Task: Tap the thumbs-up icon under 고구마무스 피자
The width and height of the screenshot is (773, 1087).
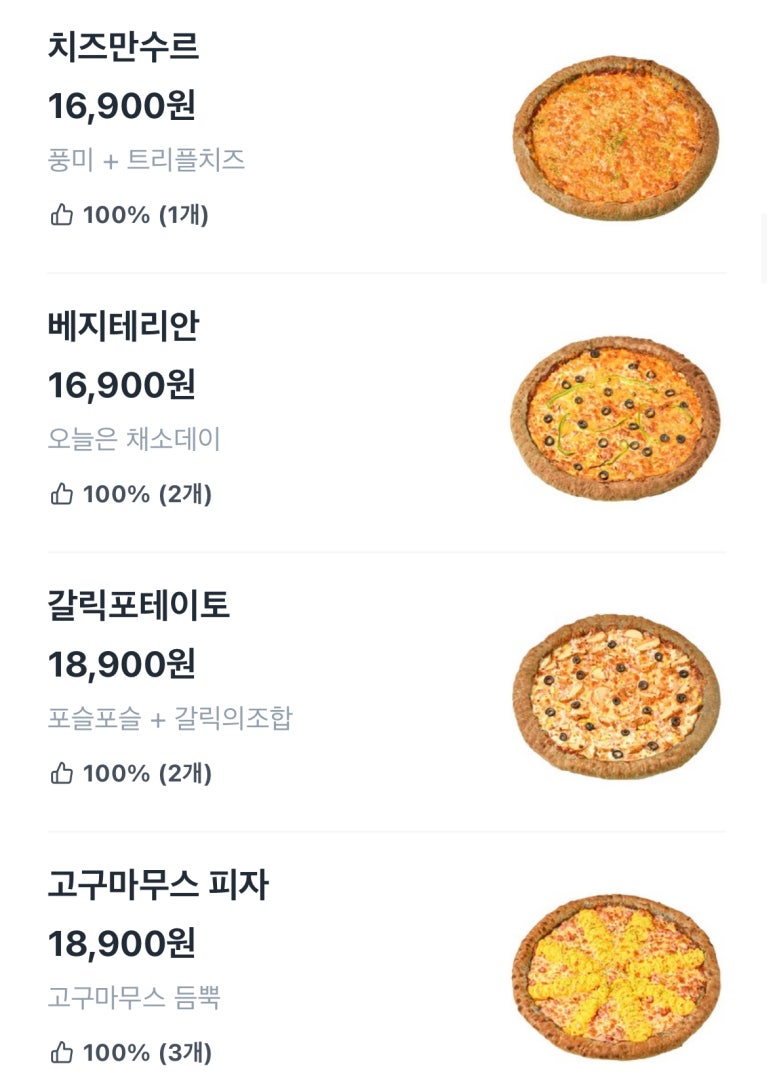Action: [x=62, y=1052]
